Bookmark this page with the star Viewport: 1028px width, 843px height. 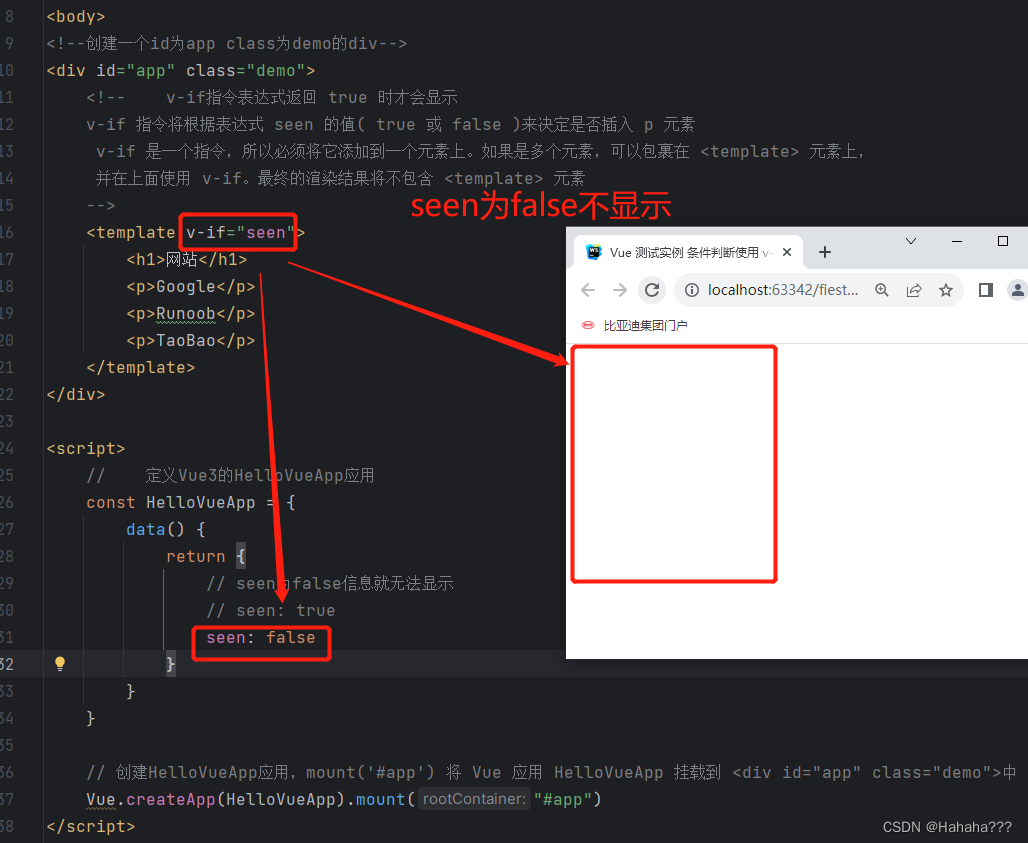tap(945, 290)
